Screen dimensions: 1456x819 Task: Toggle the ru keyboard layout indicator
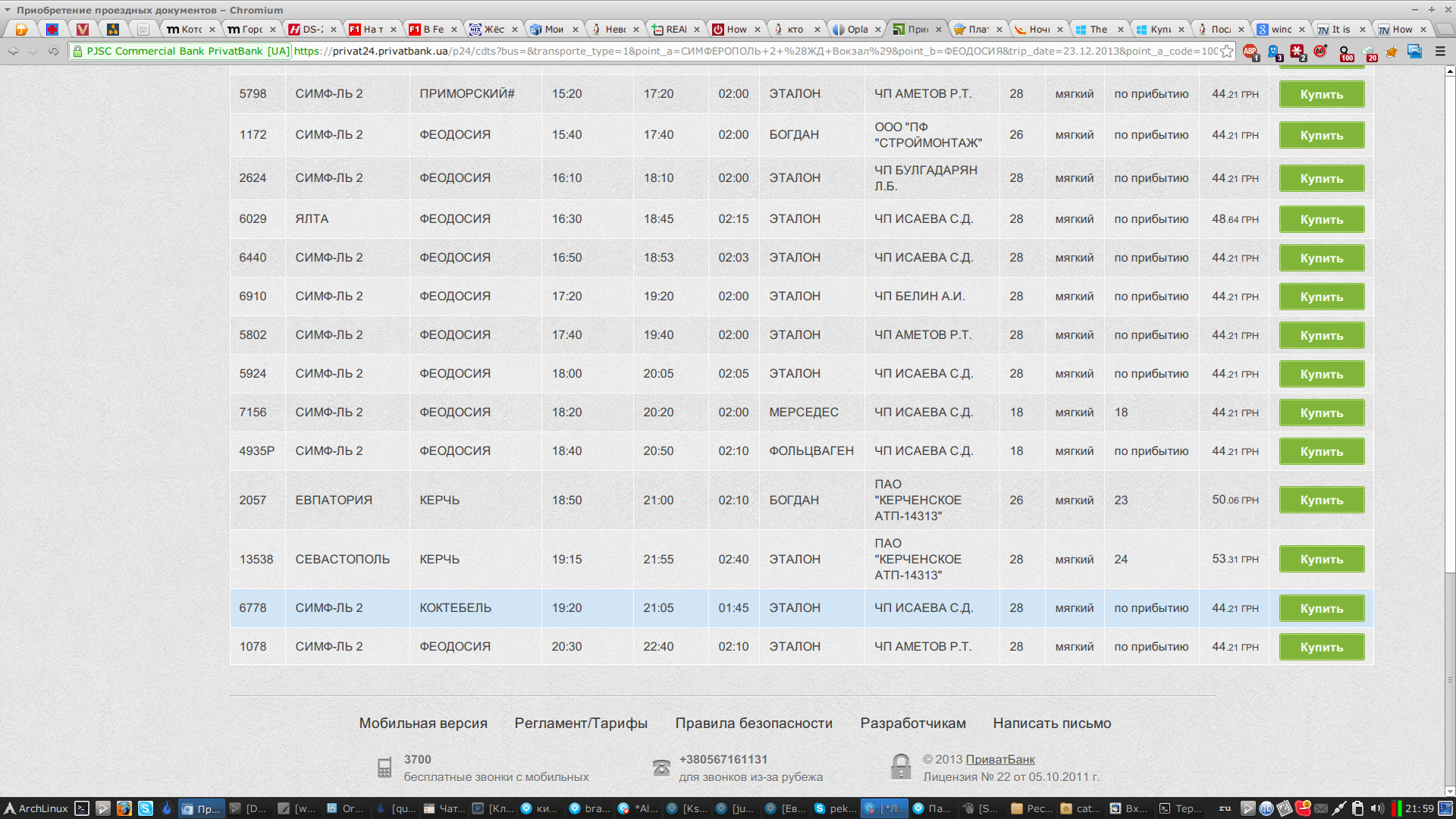[1225, 808]
